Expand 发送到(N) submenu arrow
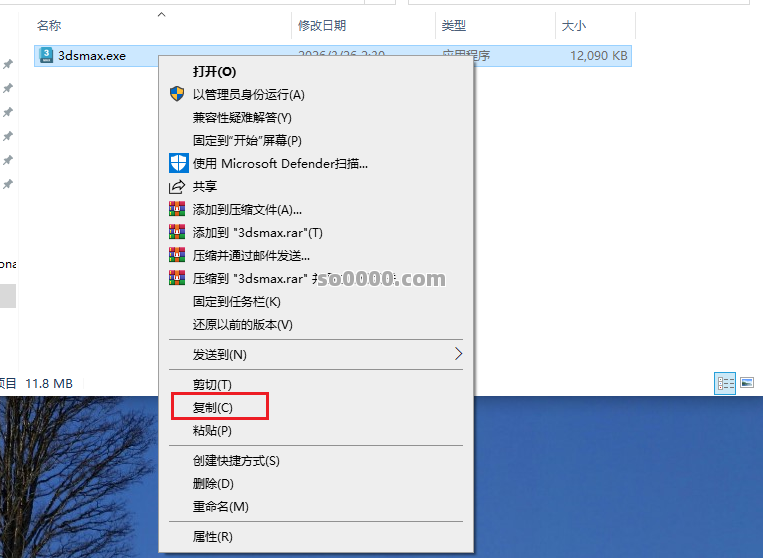Viewport: 763px width, 558px height. pyautogui.click(x=458, y=354)
